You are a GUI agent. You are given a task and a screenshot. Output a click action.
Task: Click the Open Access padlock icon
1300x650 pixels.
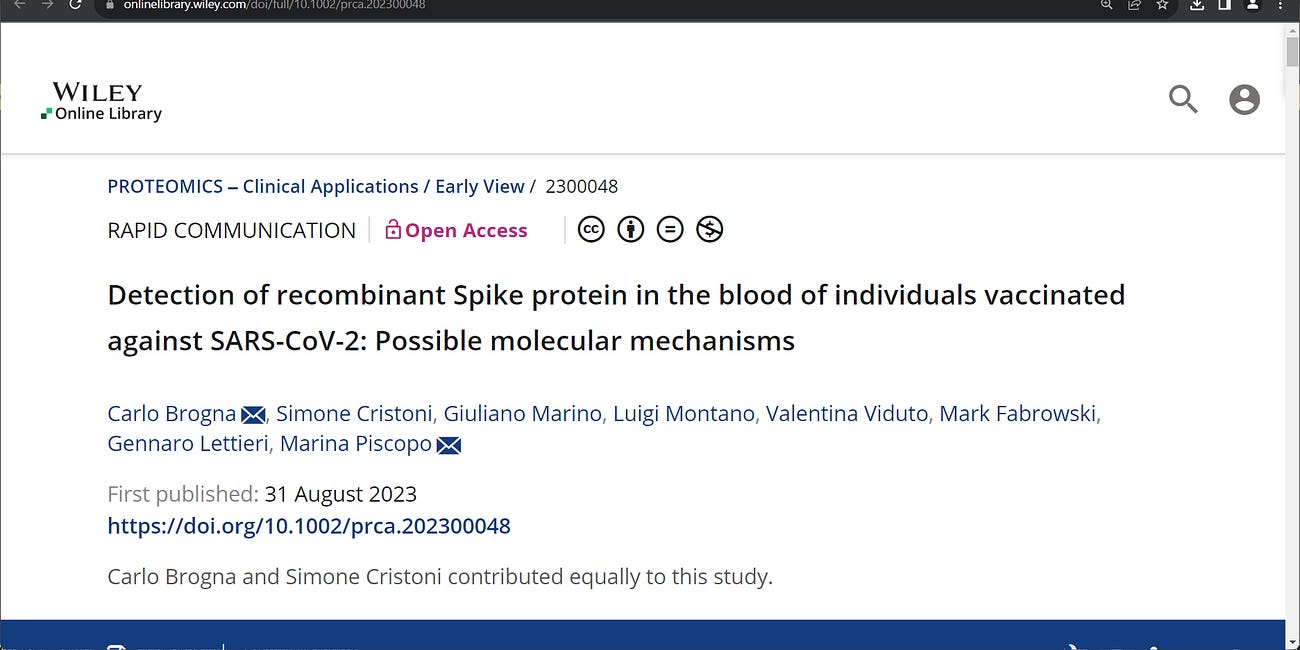tap(392, 229)
